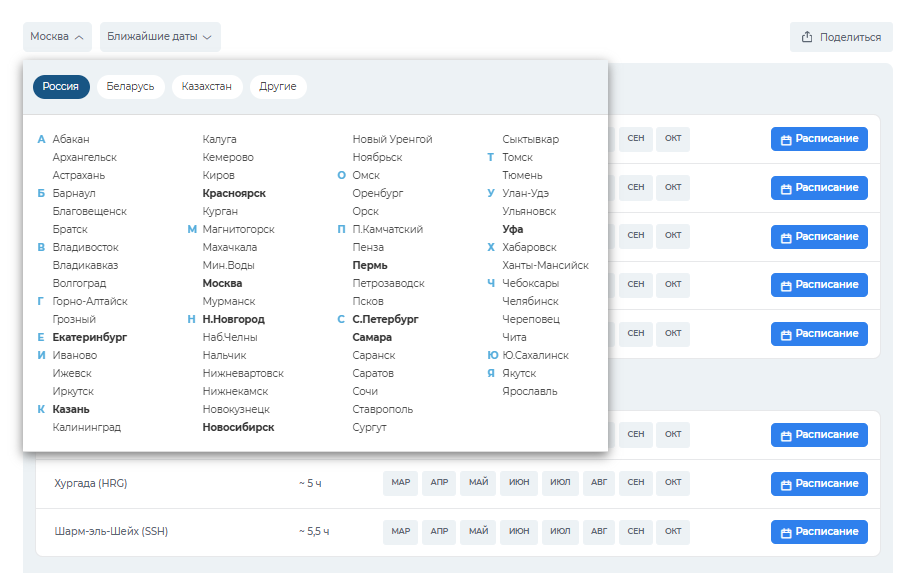The height and width of the screenshot is (573, 914).
Task: Pick Красноярск from the city list
Action: point(234,194)
